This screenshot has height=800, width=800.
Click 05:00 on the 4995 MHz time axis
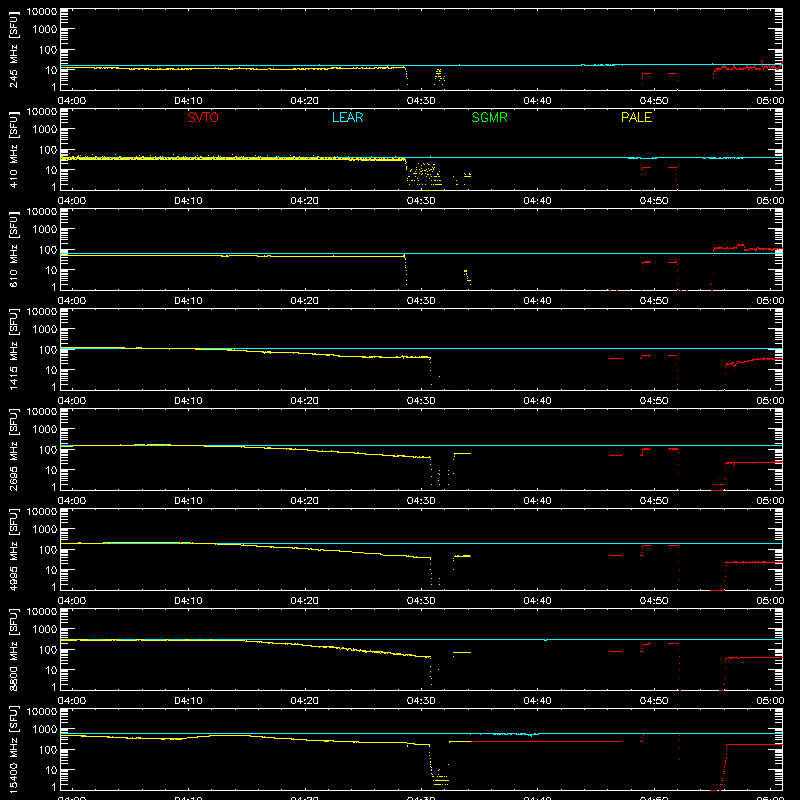click(770, 601)
